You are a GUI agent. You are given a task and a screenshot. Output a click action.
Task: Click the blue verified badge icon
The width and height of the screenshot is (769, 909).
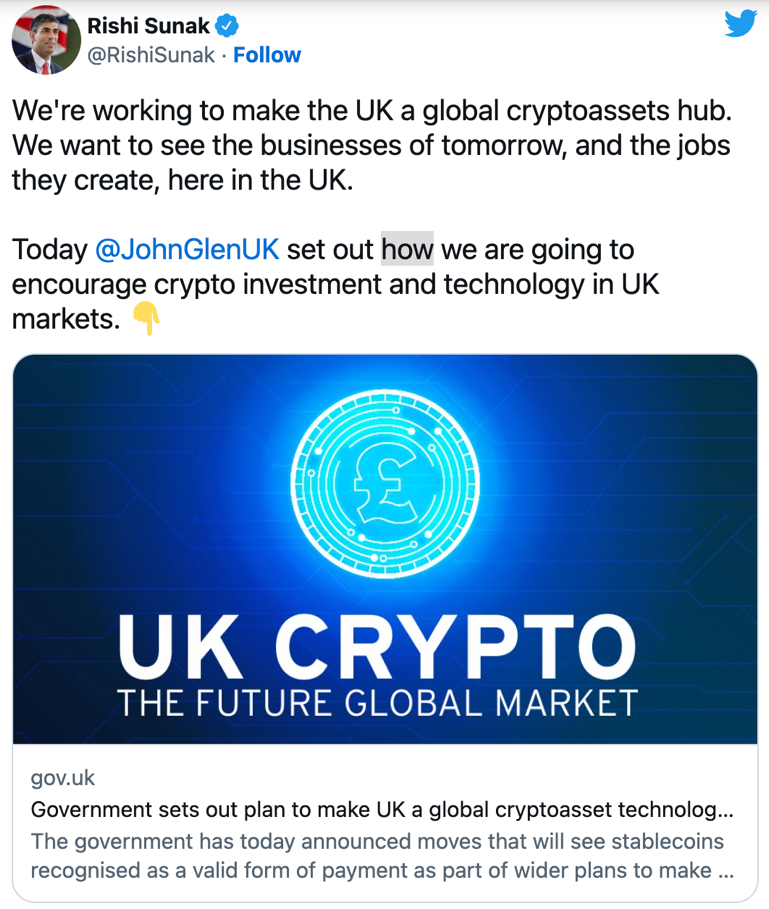pyautogui.click(x=227, y=26)
